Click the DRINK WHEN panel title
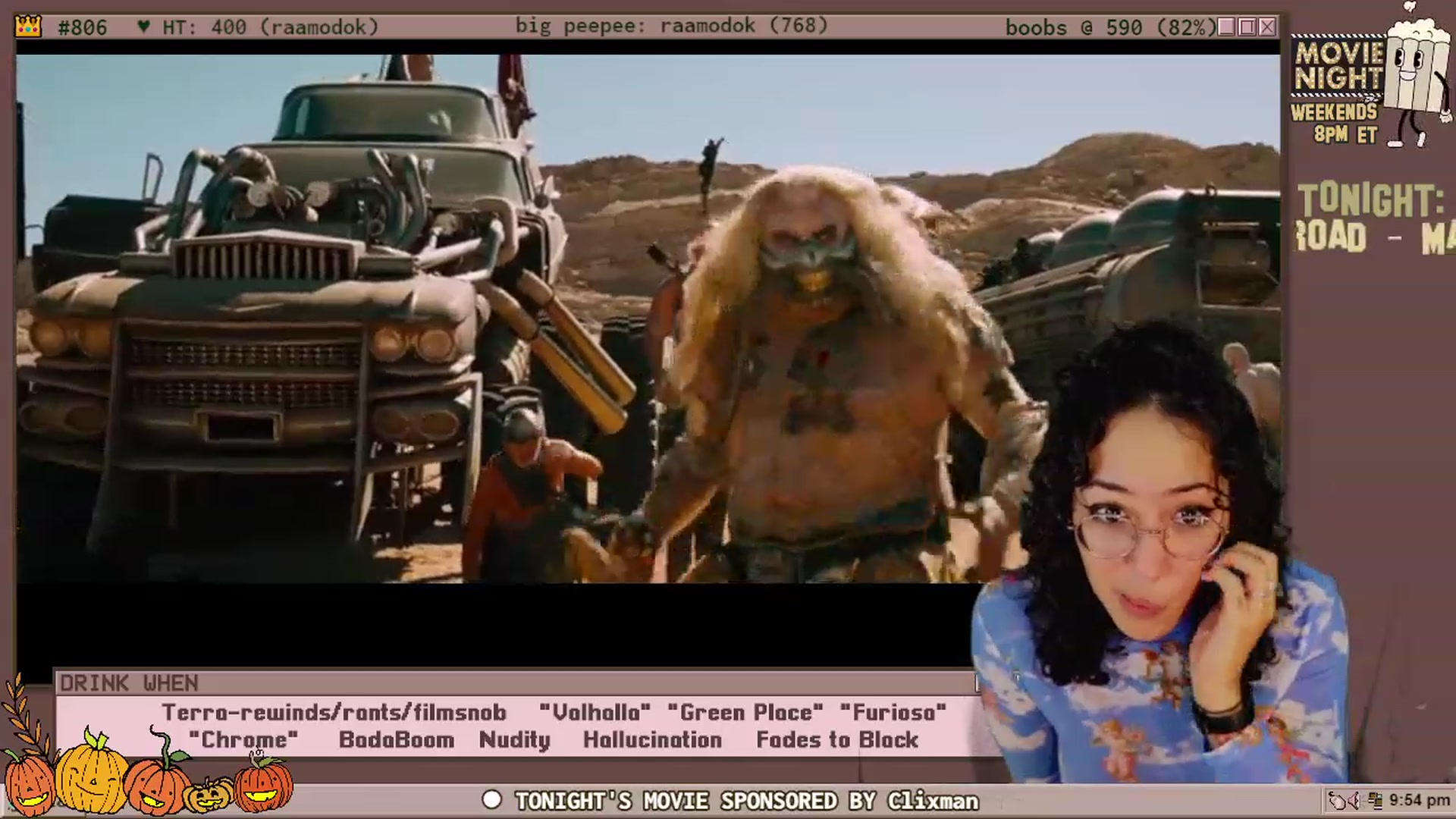This screenshot has height=819, width=1456. (x=129, y=683)
